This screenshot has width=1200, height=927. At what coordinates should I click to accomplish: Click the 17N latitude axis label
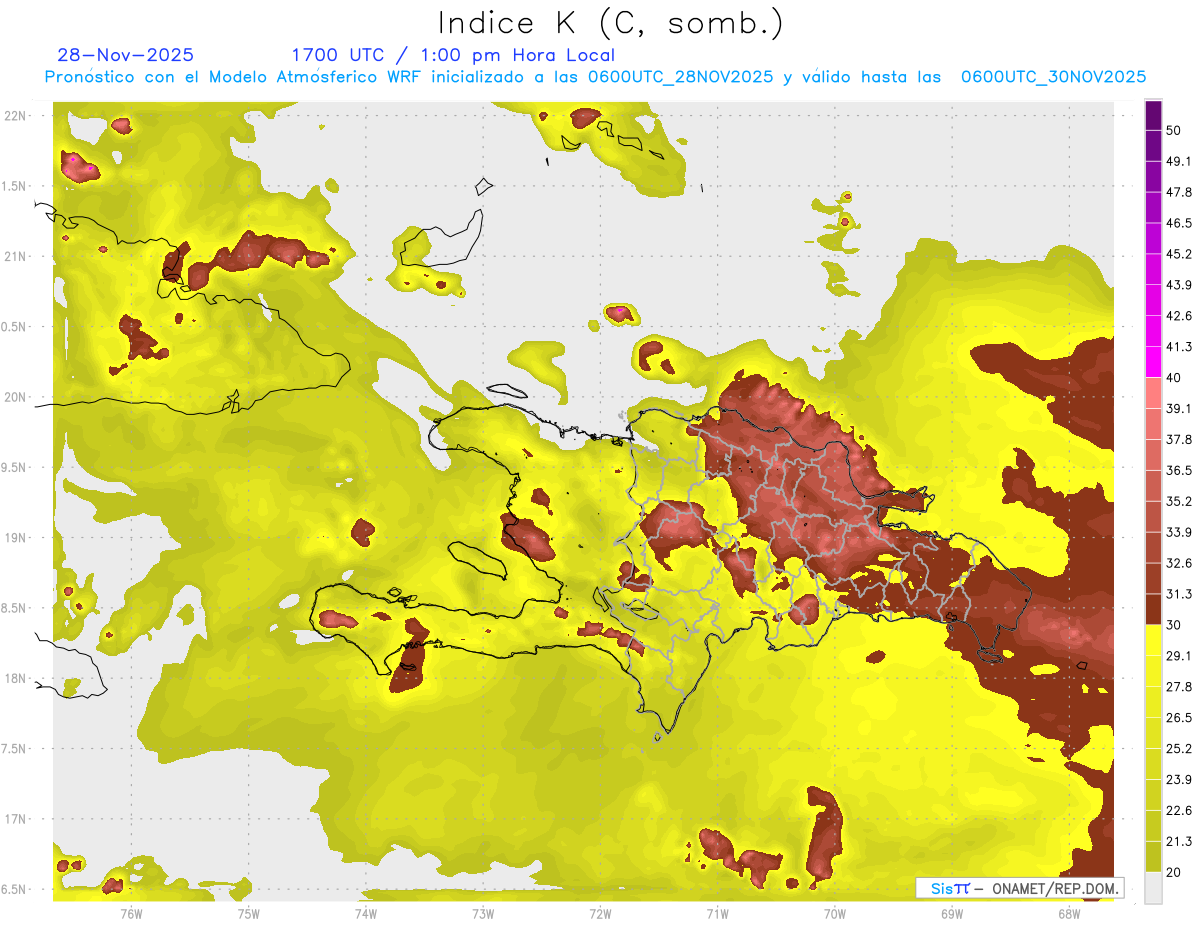coord(17,819)
